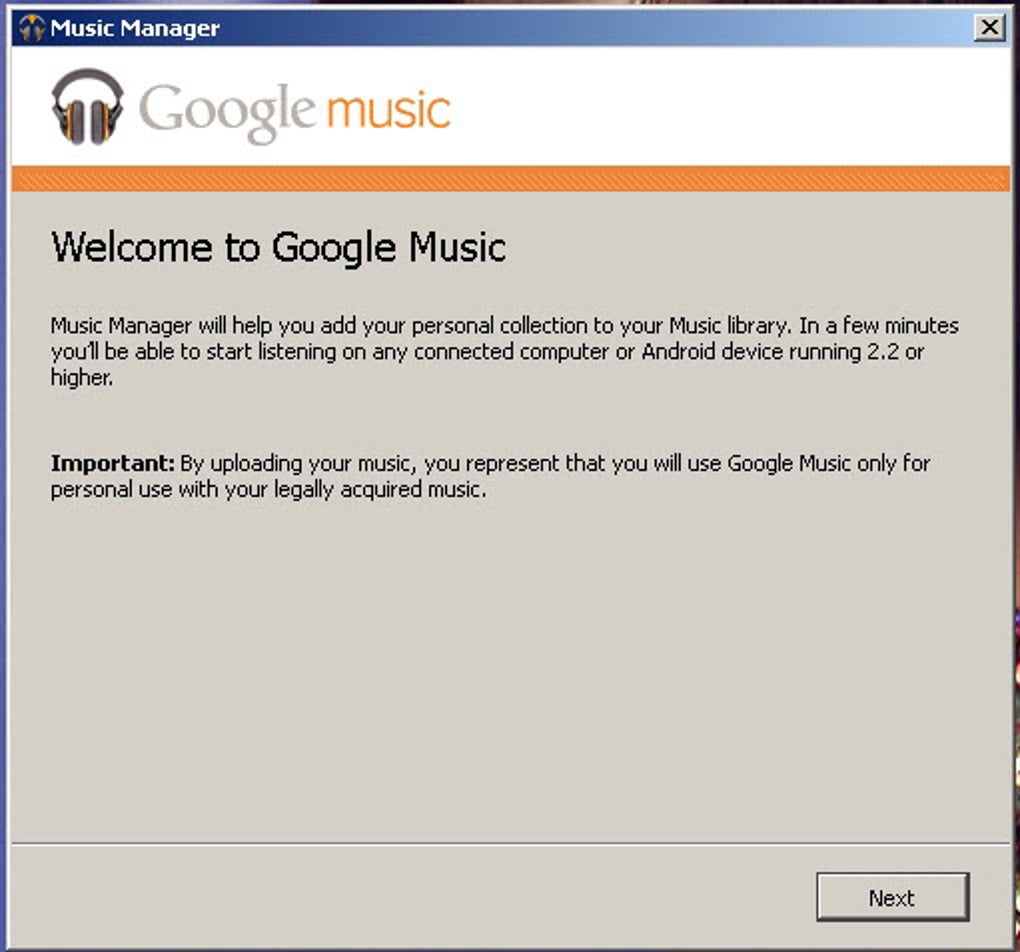This screenshot has height=952, width=1020.
Task: Click the horizontal separator above Next
Action: [511, 844]
